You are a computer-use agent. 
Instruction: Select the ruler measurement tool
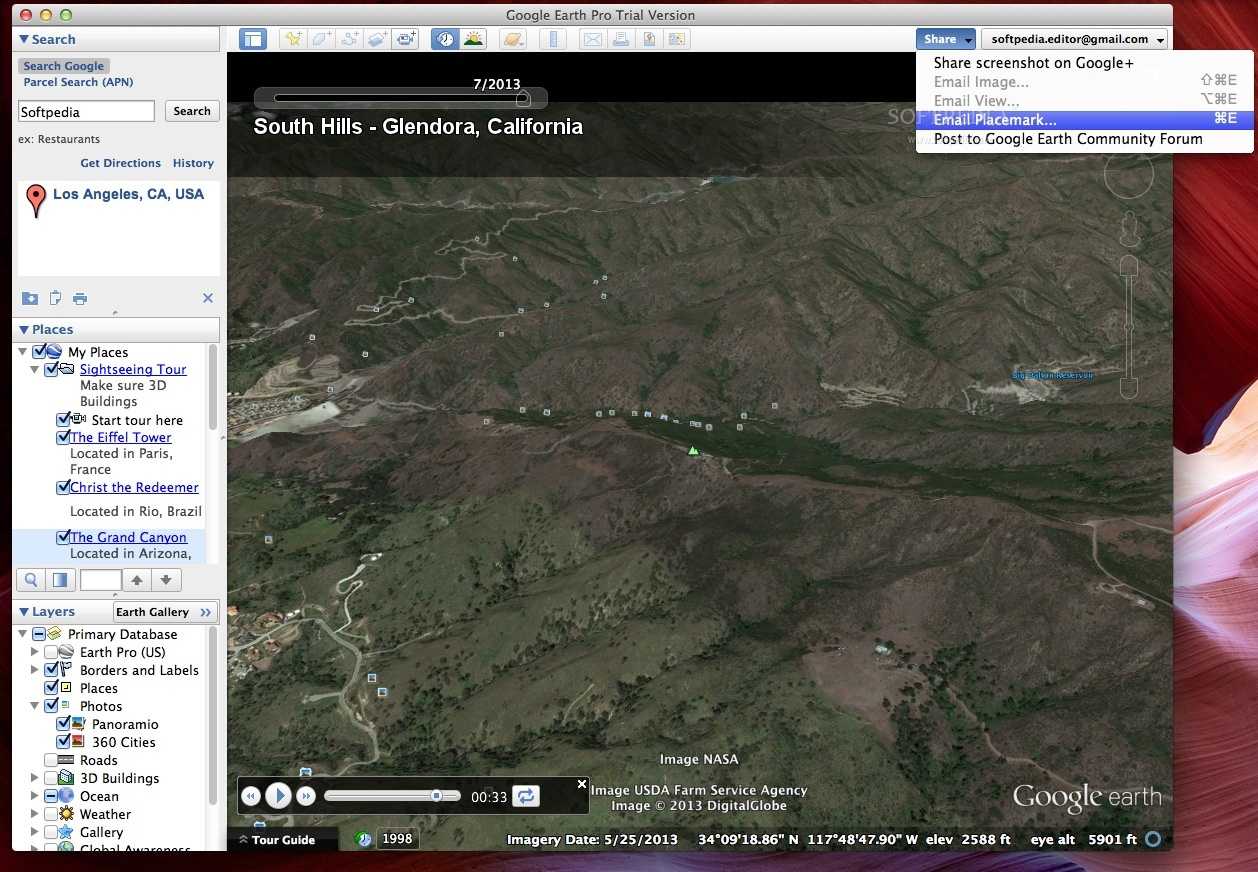click(x=553, y=39)
